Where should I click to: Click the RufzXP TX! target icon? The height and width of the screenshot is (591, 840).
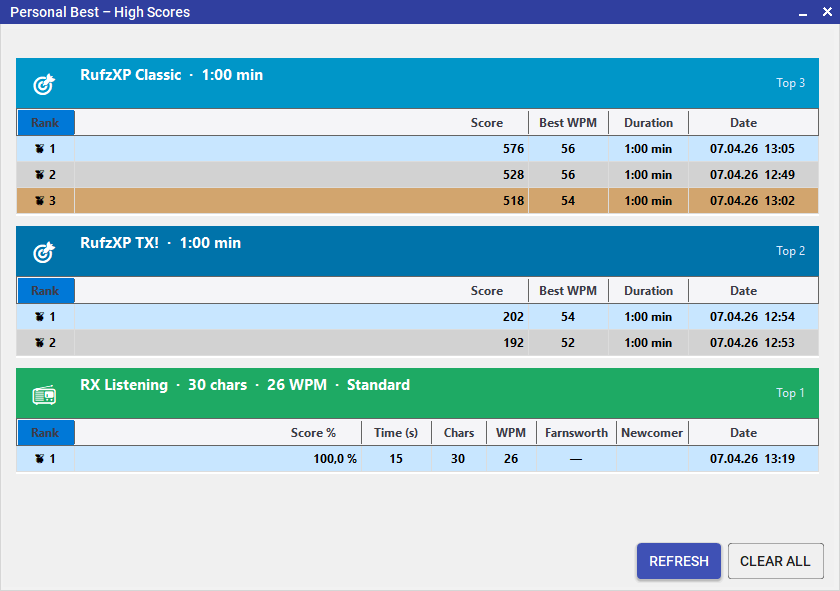point(44,252)
